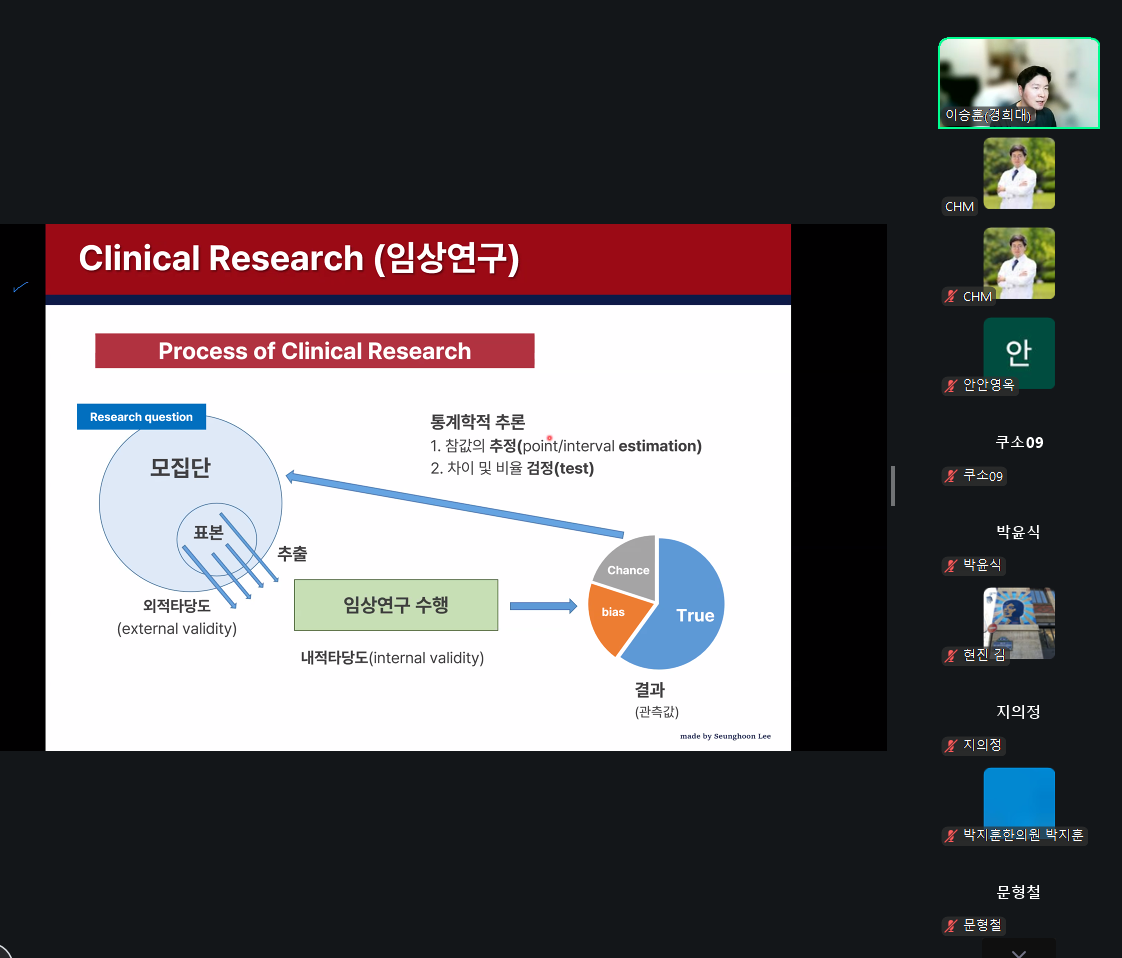This screenshot has width=1122, height=958.
Task: Click the orange bias pie slice
Action: coord(611,613)
